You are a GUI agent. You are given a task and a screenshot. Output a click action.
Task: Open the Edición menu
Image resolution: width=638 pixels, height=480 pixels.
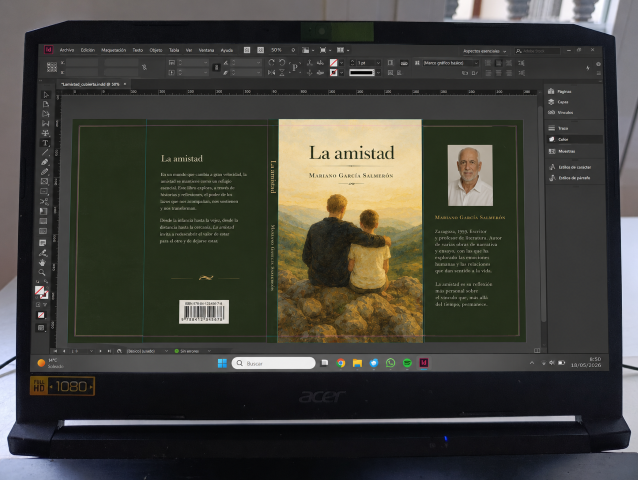[87, 50]
